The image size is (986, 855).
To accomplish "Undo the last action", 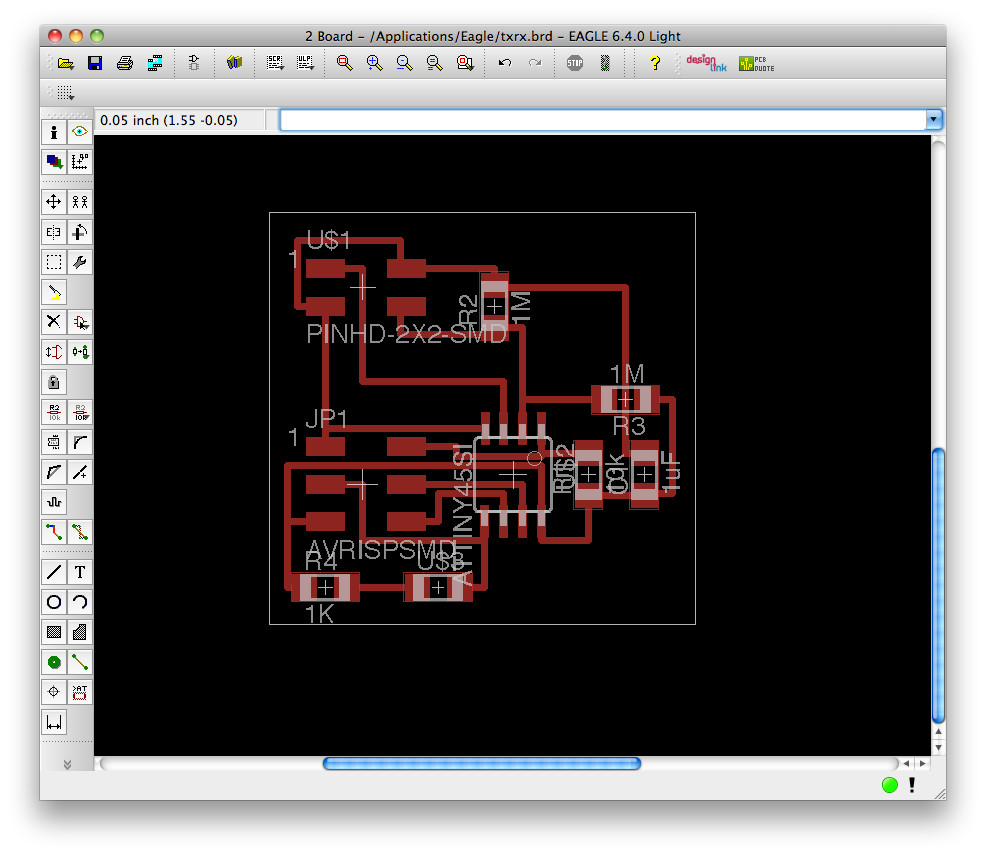I will [x=504, y=63].
